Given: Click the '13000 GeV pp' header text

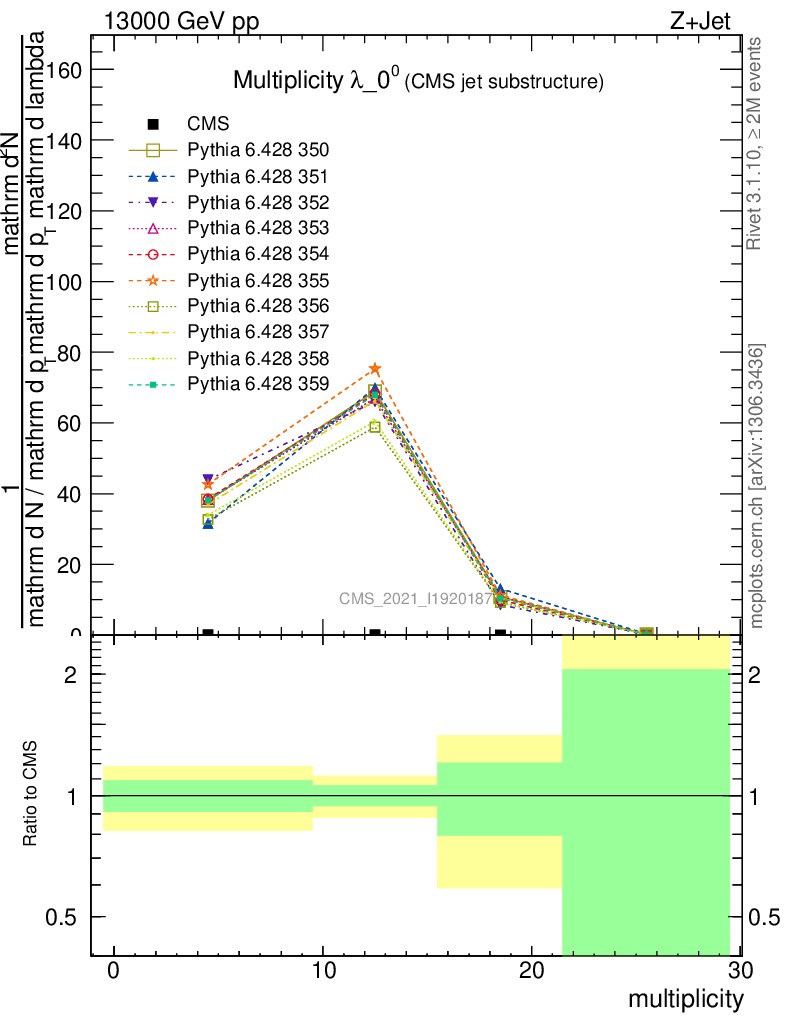Looking at the screenshot, I should point(181,21).
